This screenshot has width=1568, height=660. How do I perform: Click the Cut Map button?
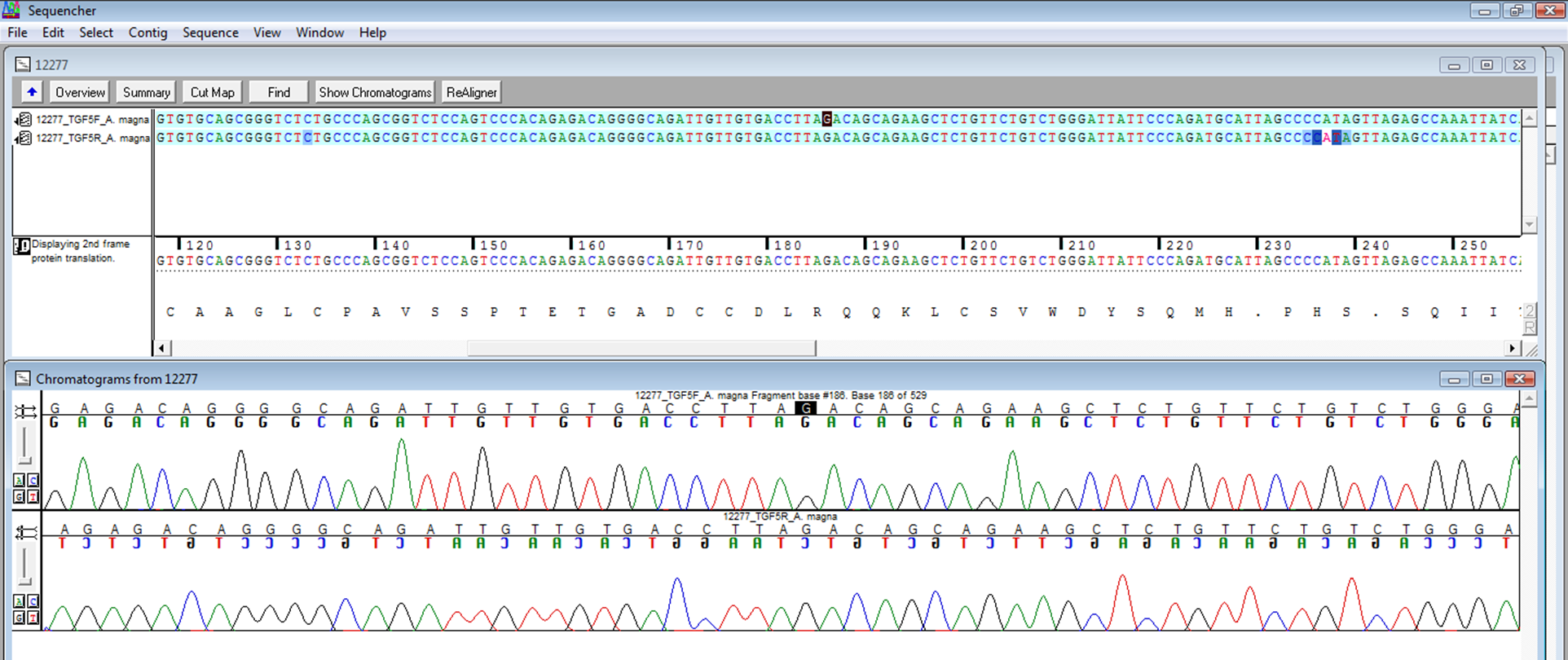point(212,92)
